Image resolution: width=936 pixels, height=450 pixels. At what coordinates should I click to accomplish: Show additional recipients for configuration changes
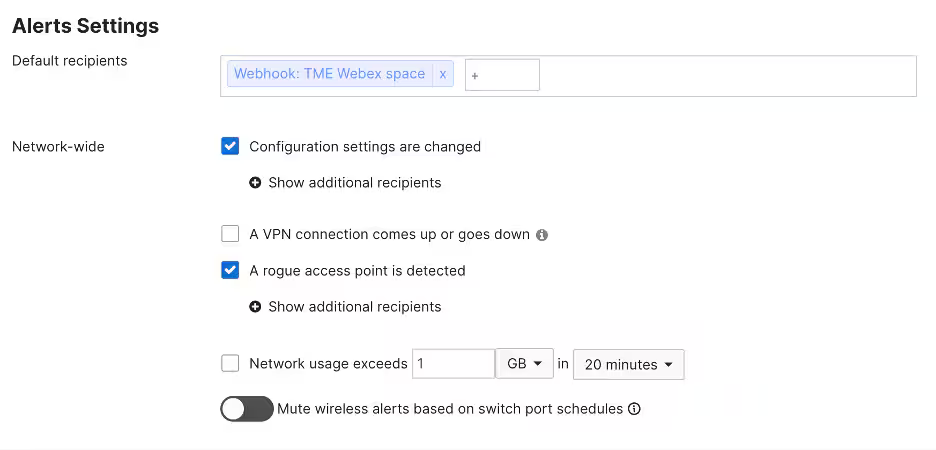click(x=355, y=183)
